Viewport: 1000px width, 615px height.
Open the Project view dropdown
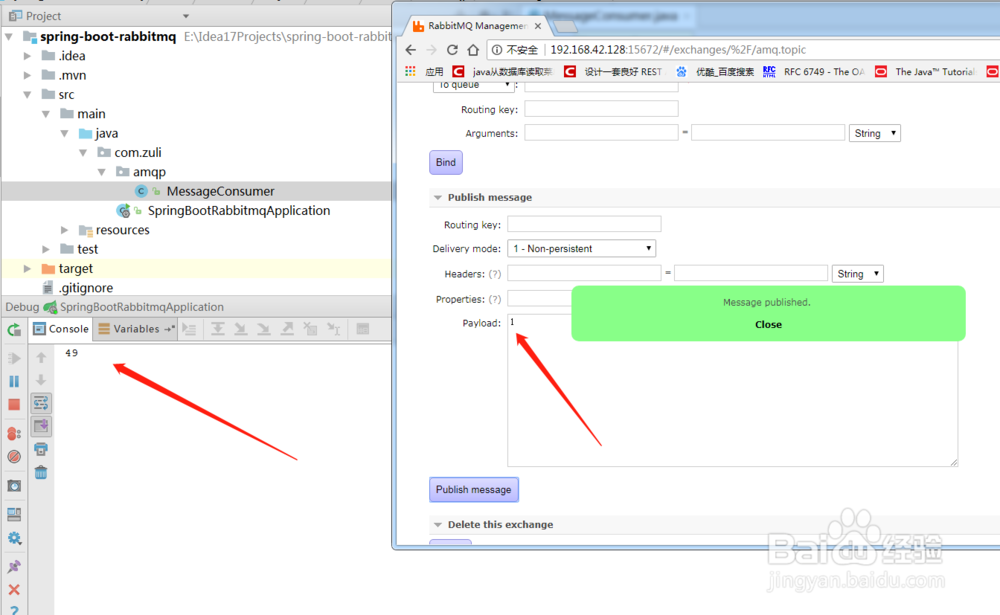tap(186, 16)
